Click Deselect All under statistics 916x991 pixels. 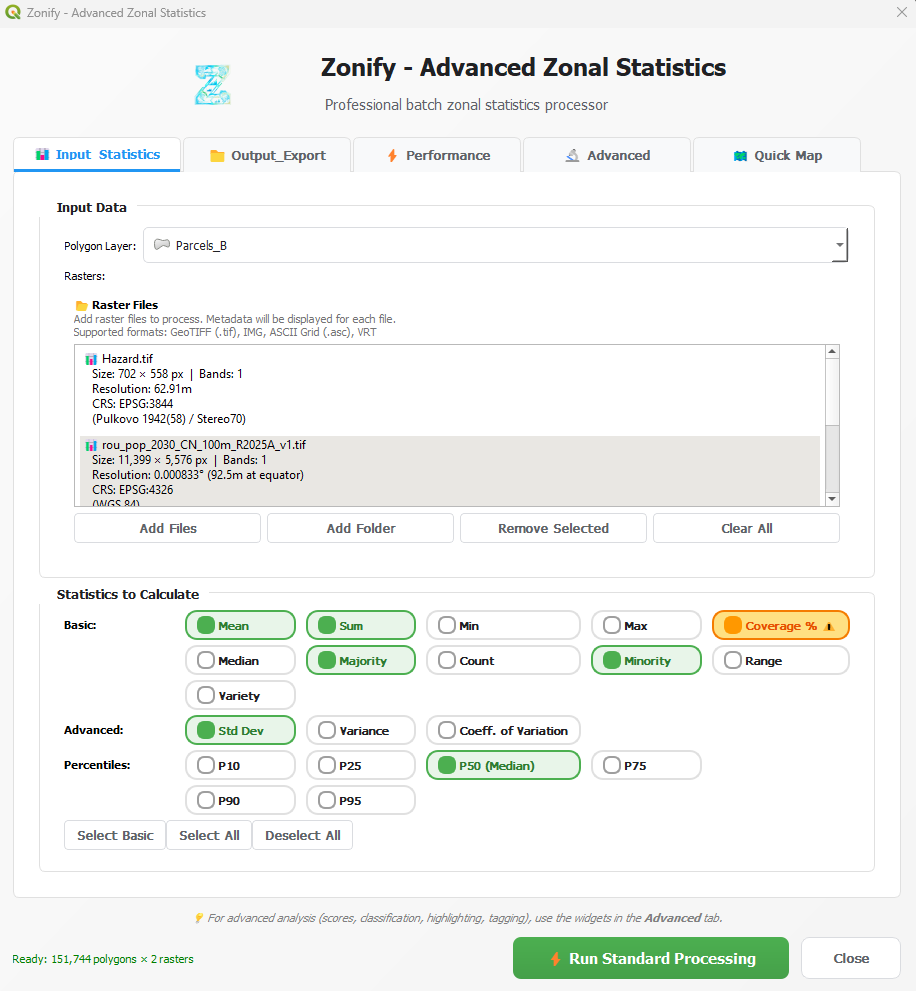point(302,835)
